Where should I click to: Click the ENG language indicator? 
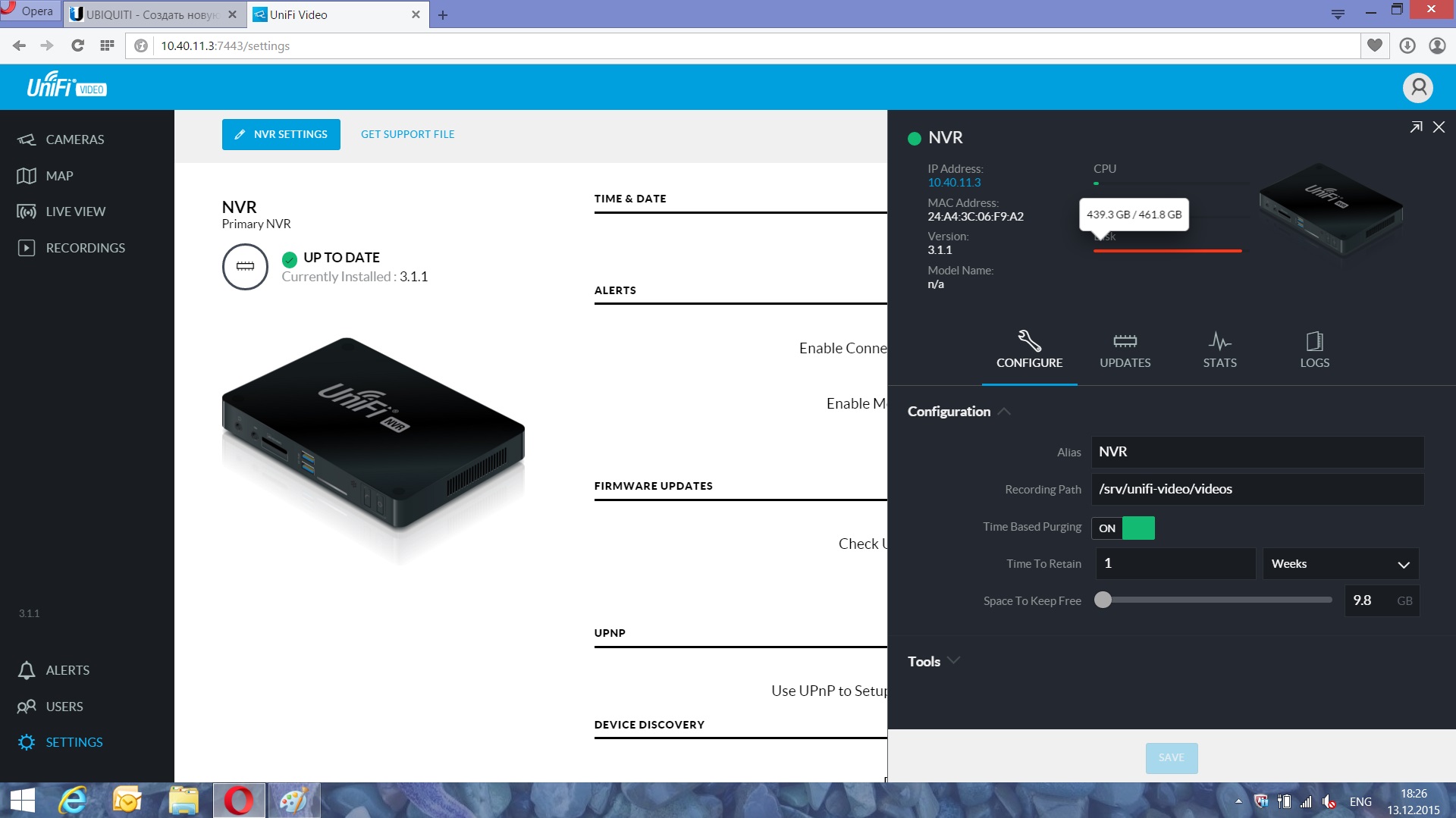tap(1360, 801)
